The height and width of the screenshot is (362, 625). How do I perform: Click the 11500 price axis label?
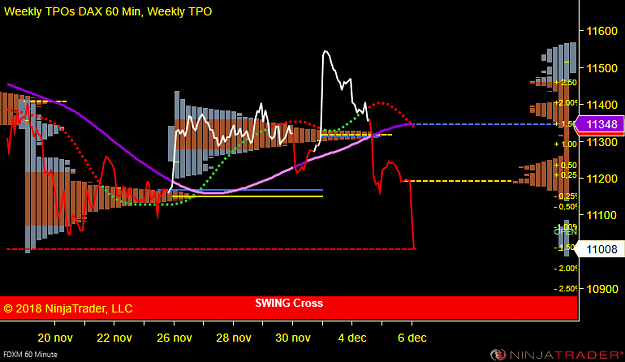pyautogui.click(x=602, y=68)
